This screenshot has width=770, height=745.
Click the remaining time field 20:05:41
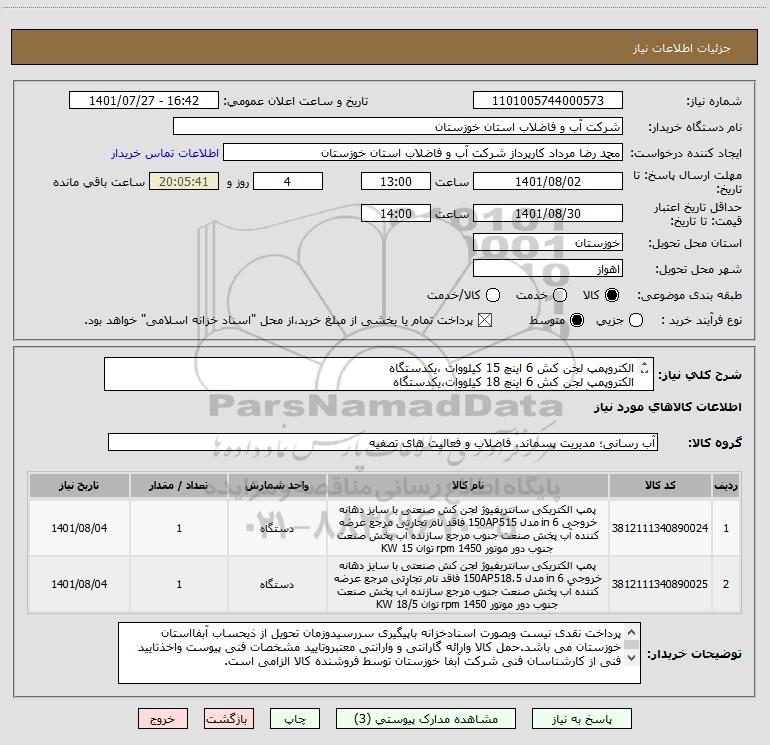(184, 181)
